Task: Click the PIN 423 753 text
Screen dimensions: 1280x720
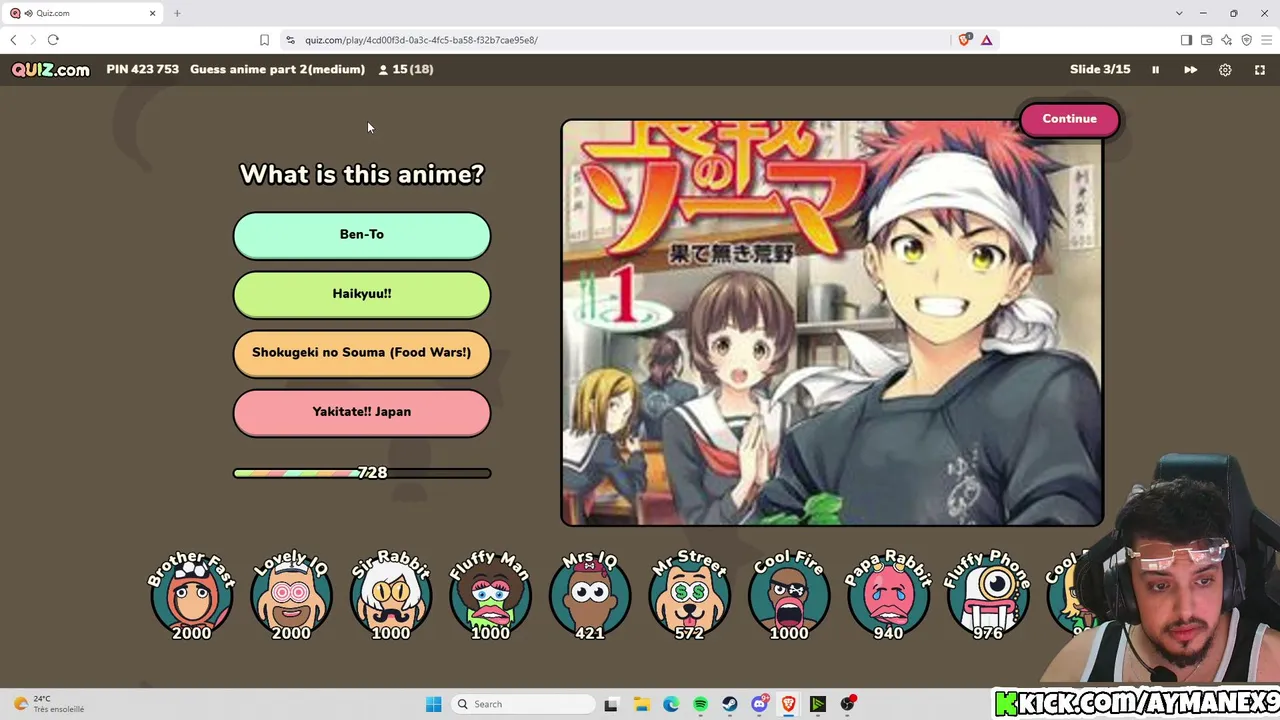Action: (x=143, y=70)
